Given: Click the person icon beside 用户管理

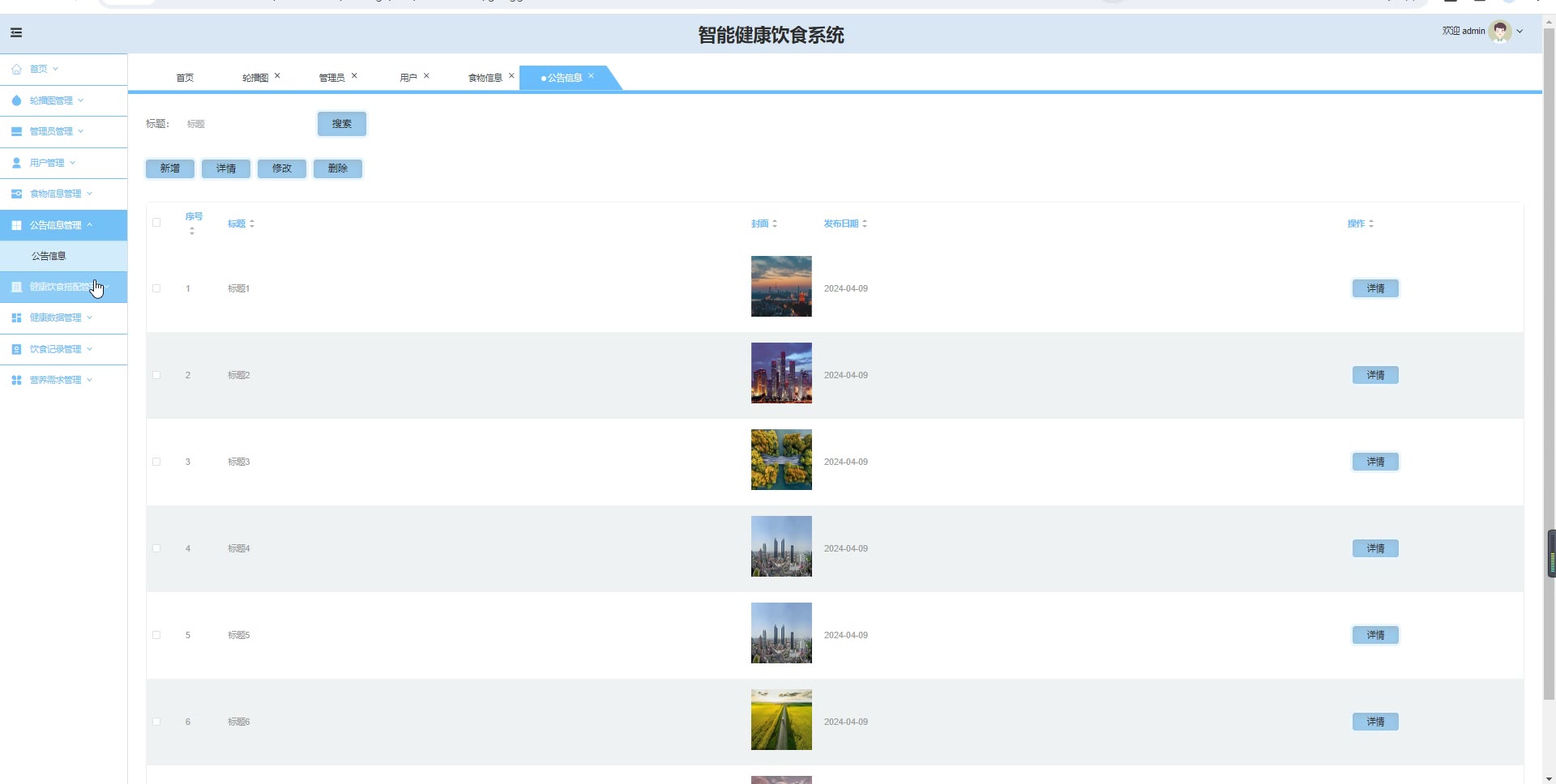Looking at the screenshot, I should click(16, 163).
